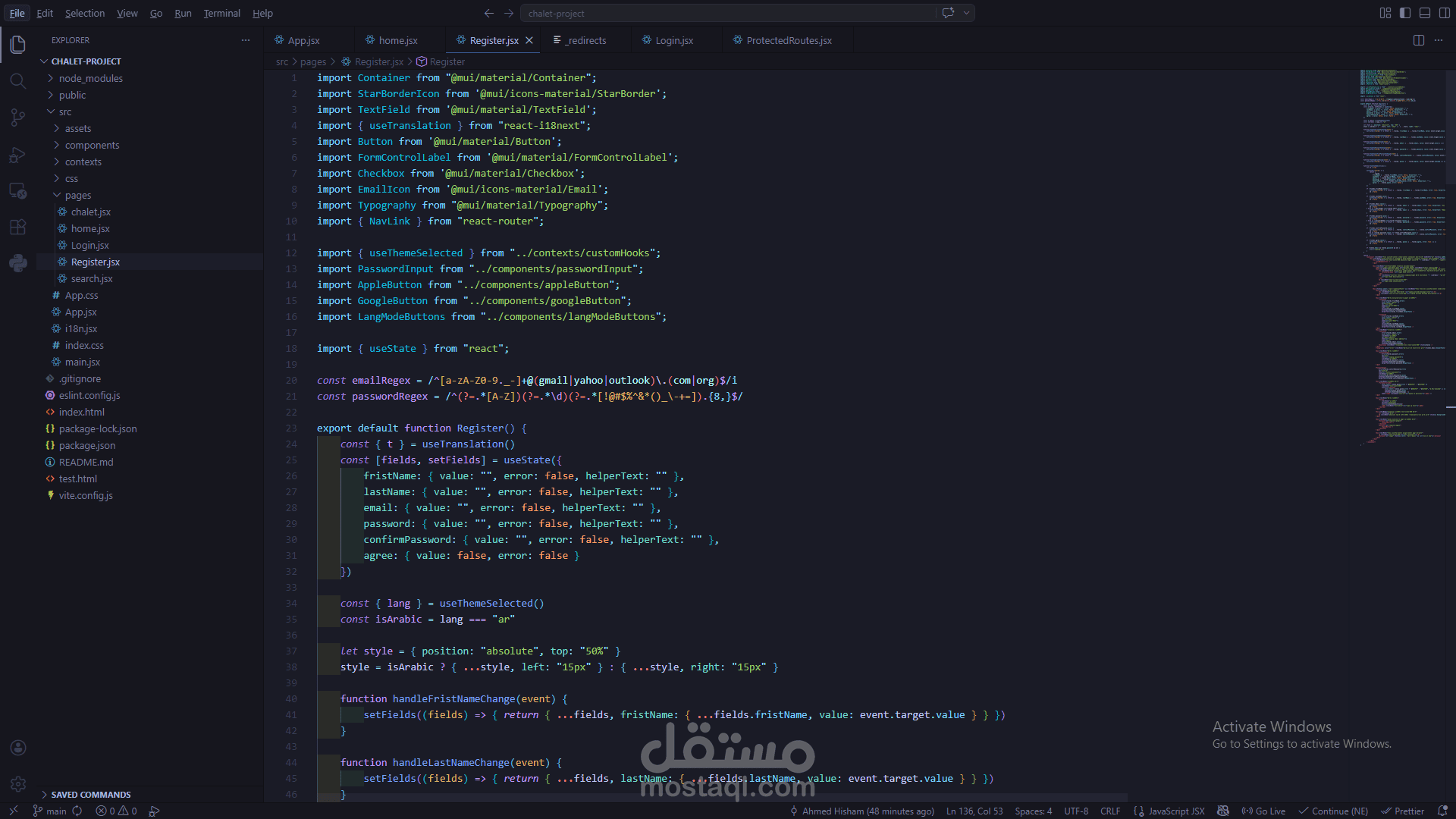Click the Copilot status icon in the status bar

(1223, 811)
